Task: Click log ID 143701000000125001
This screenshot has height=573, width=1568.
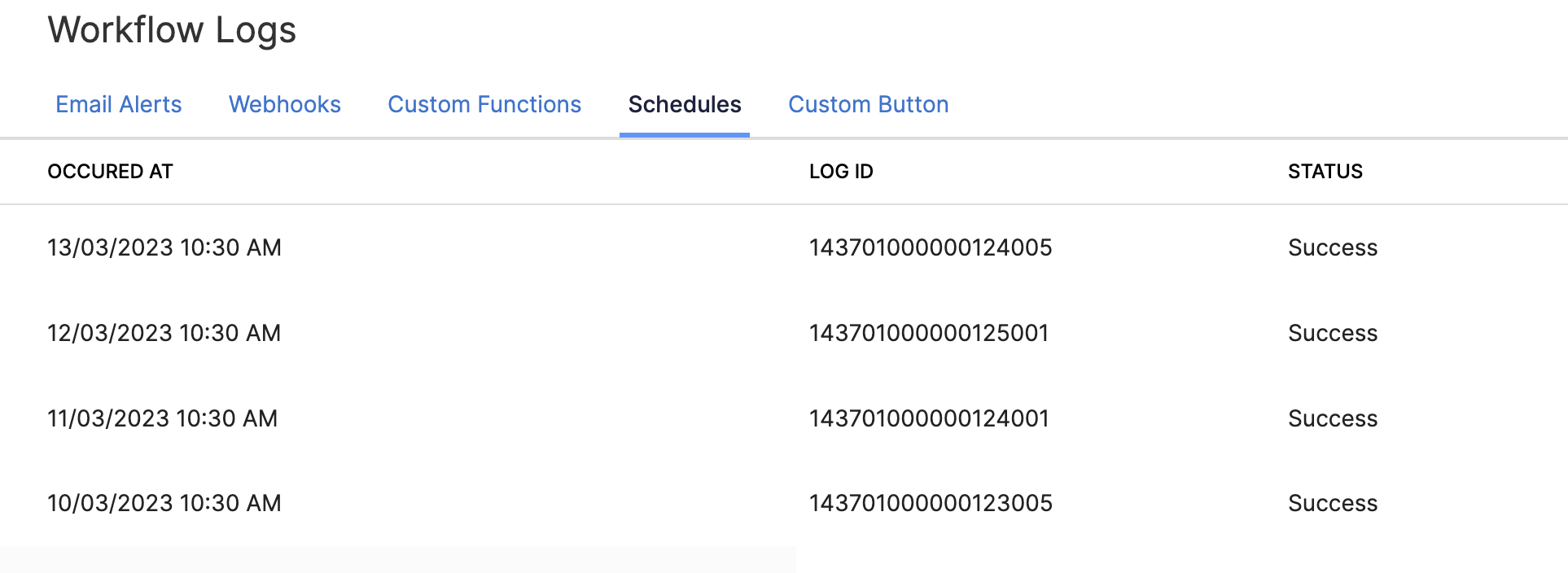Action: click(929, 333)
